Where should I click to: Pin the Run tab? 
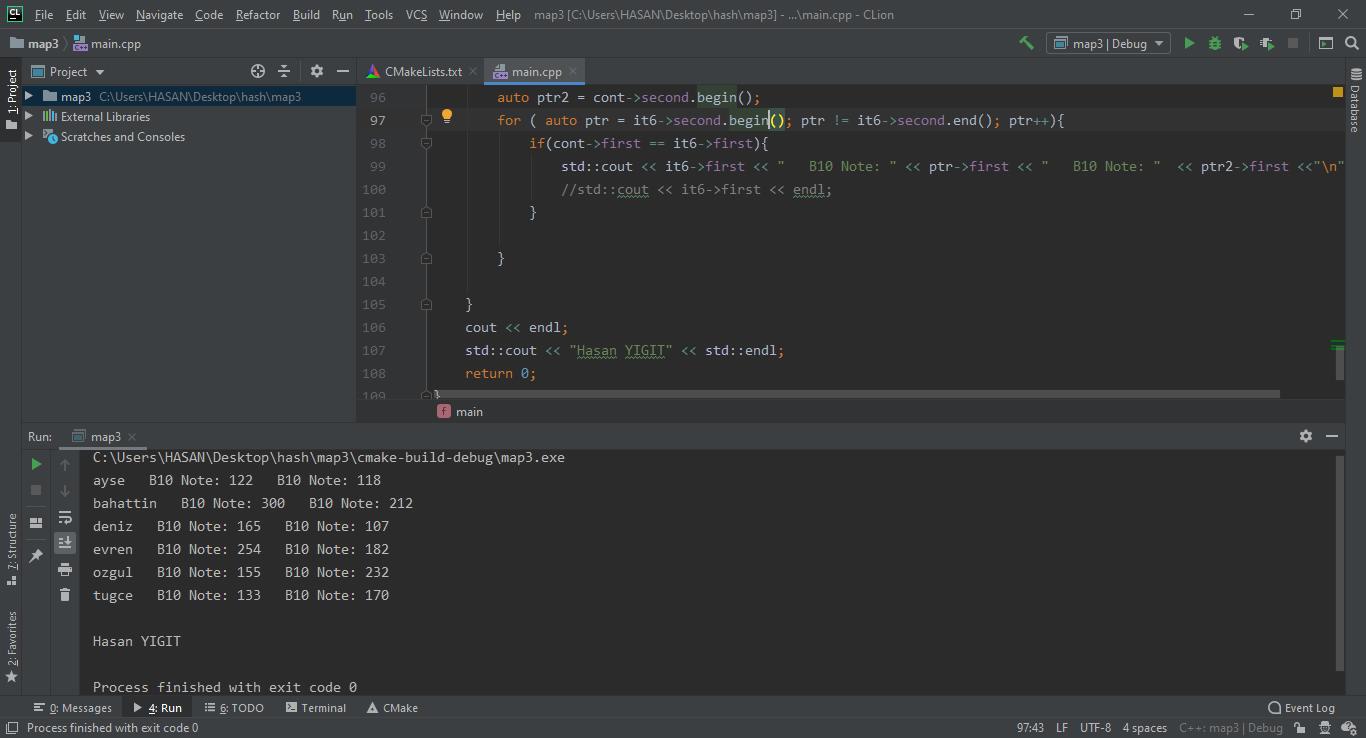36,555
